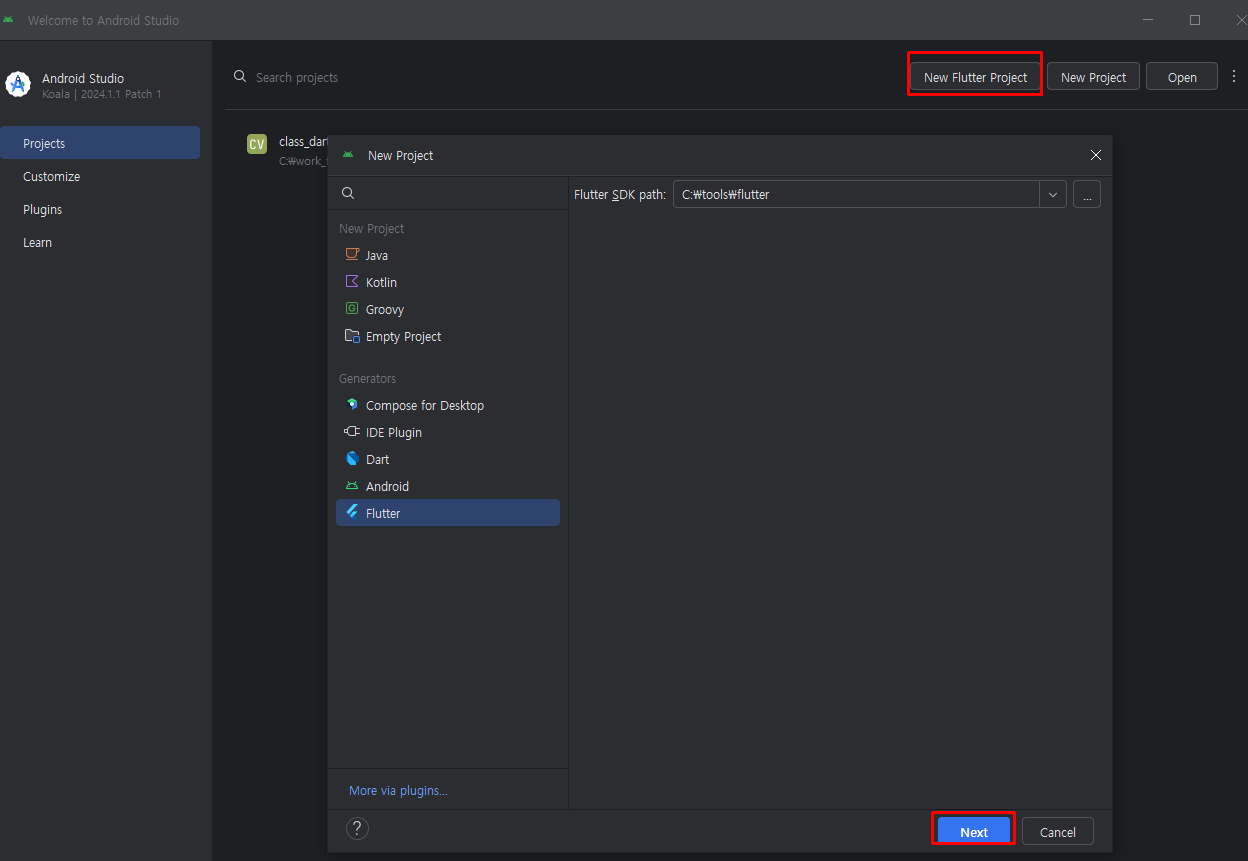Image resolution: width=1248 pixels, height=861 pixels.
Task: Select Flutter generator
Action: [448, 513]
